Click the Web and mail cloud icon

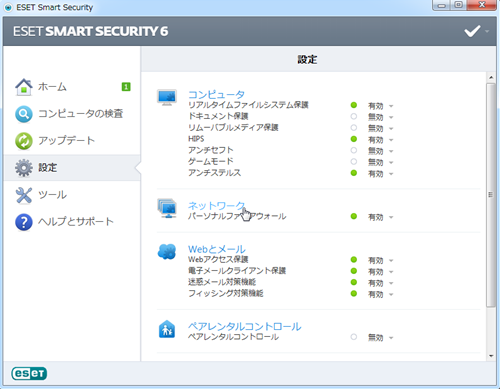pos(167,252)
